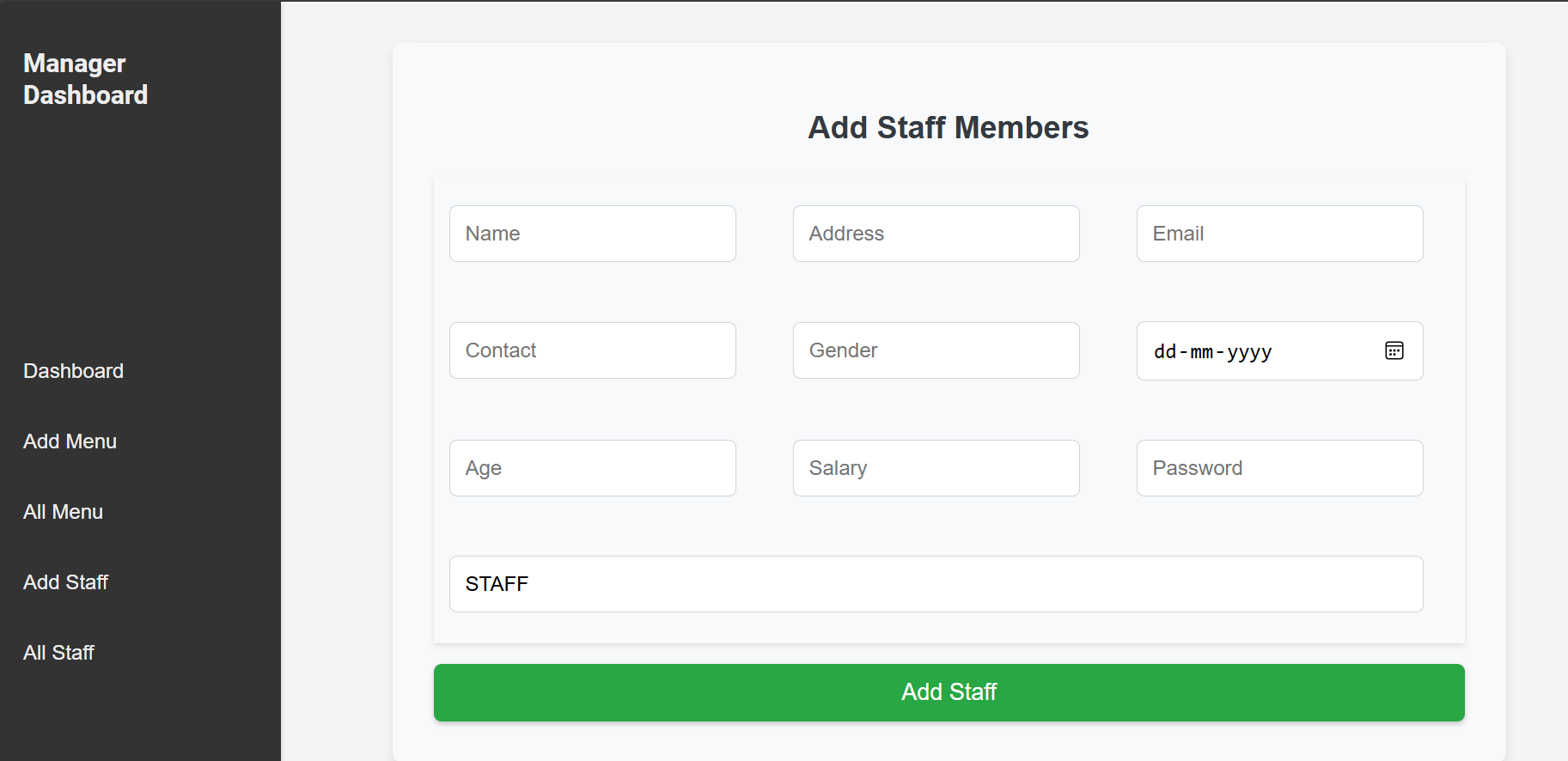Open the calendar date picker icon

click(1394, 350)
